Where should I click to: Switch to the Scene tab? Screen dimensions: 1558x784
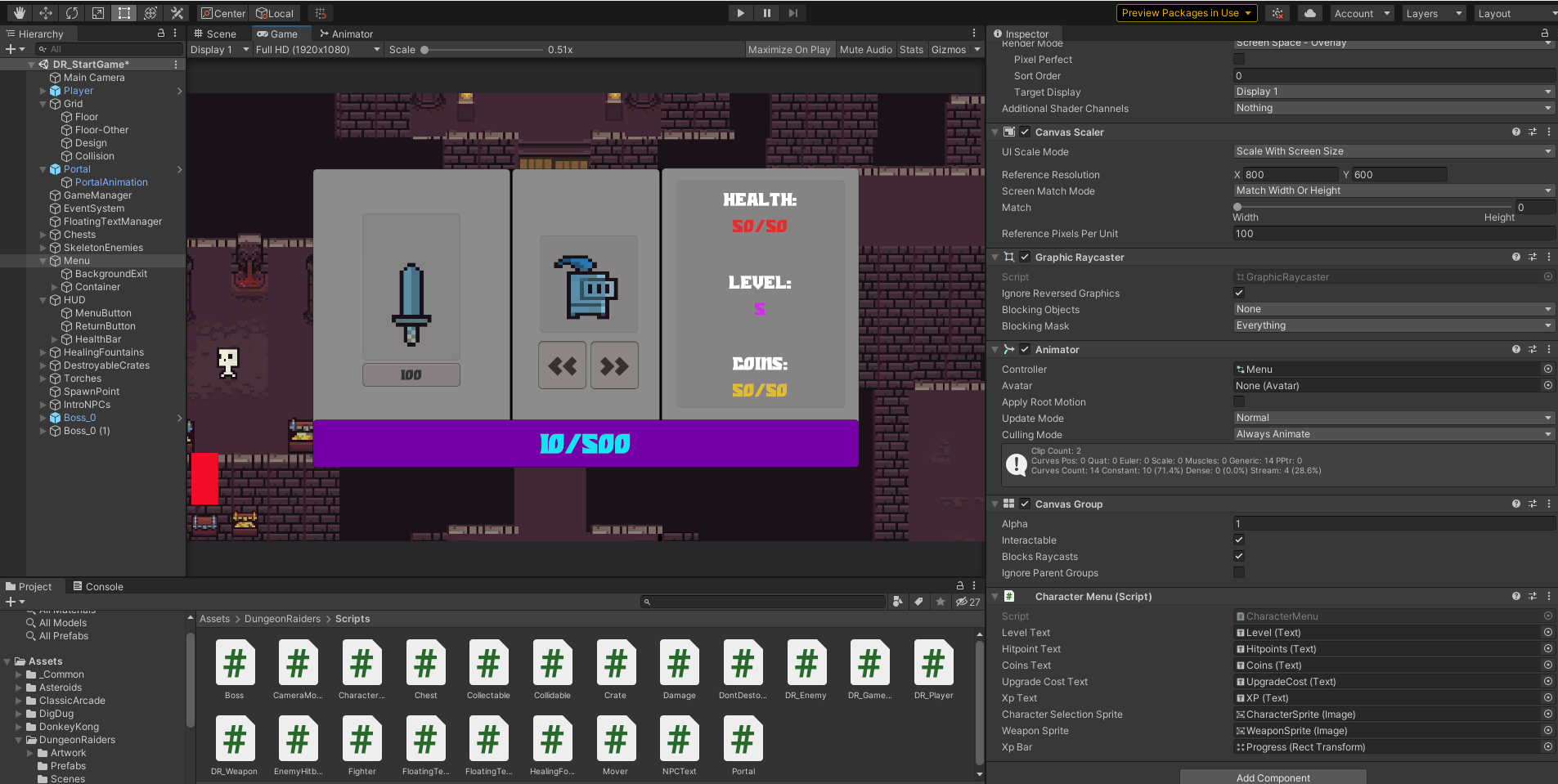(216, 34)
